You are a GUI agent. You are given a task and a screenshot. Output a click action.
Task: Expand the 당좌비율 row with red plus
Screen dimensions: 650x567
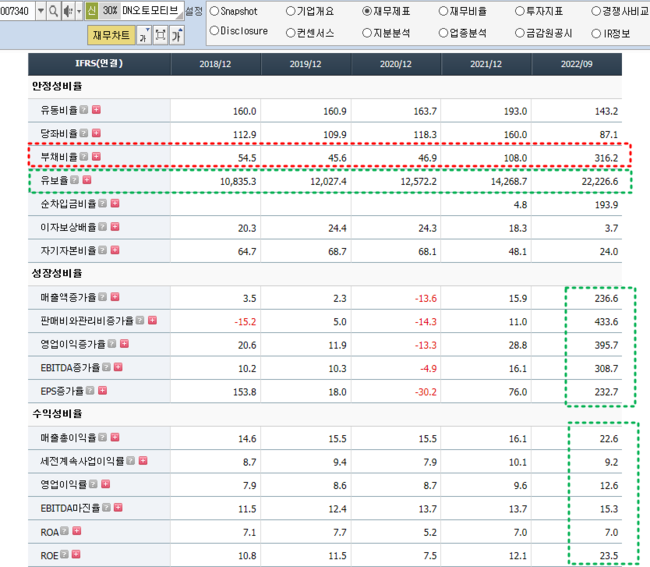(96, 133)
